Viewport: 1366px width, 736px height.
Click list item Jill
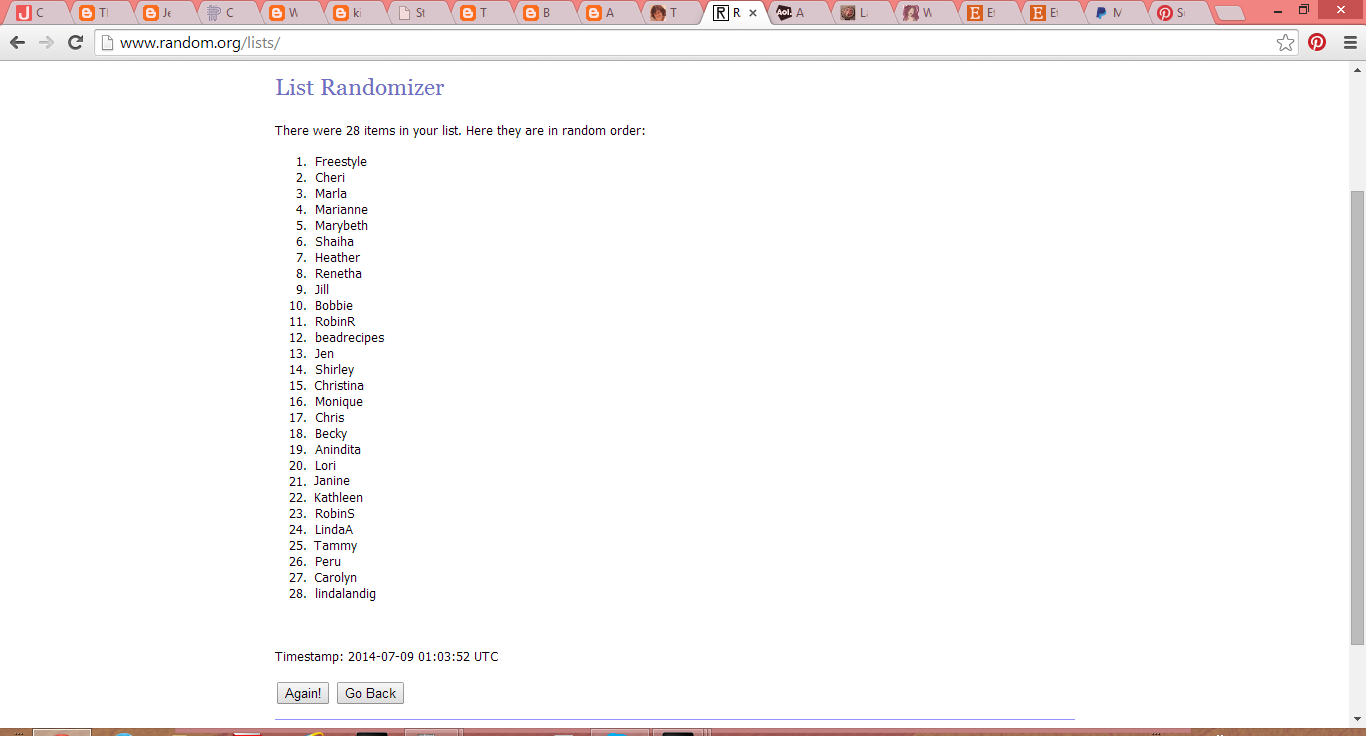click(x=322, y=290)
